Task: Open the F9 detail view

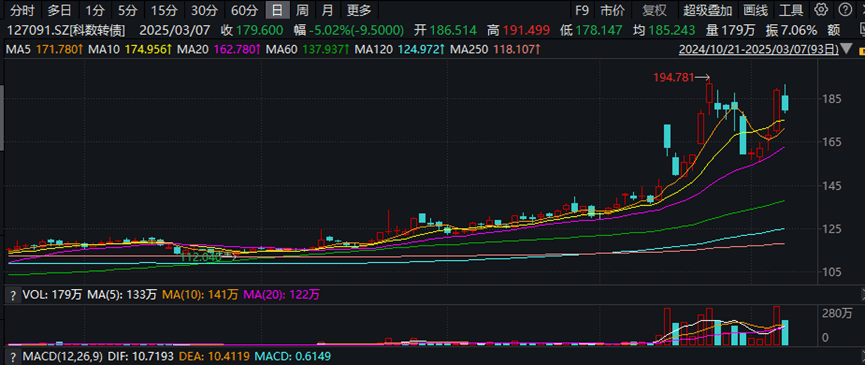Action: pos(581,10)
